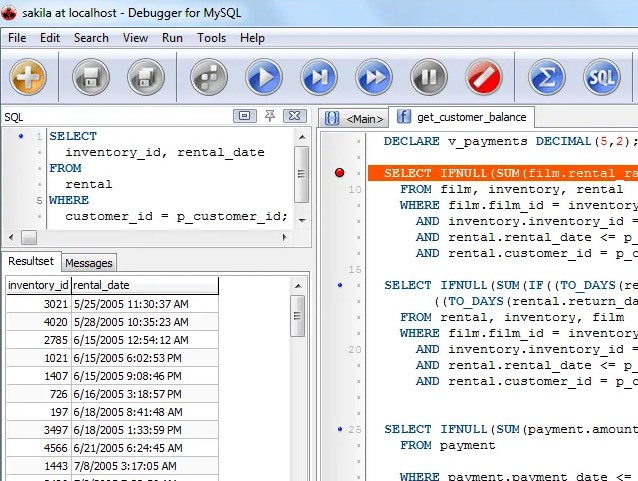
Task: Select the cell 5/28/2005 10:35:23 AM
Action: click(145, 322)
